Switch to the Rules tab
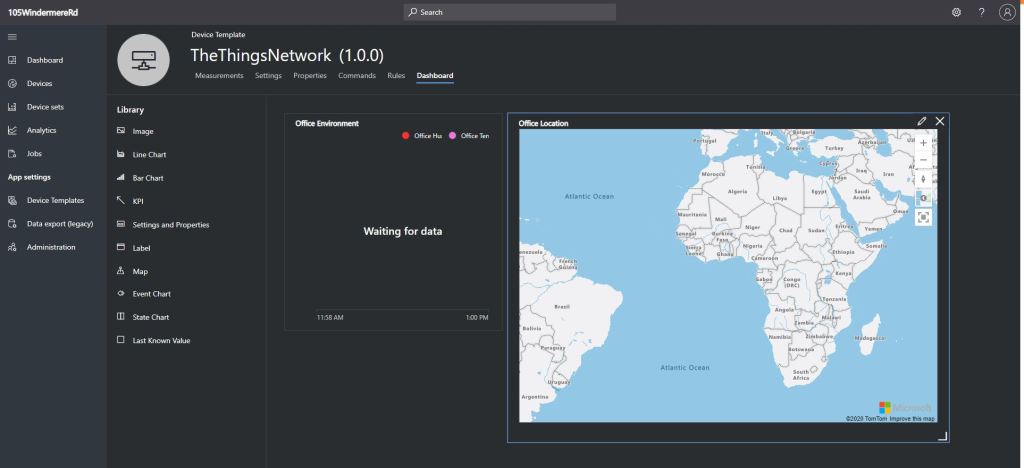Image resolution: width=1024 pixels, height=468 pixels. pyautogui.click(x=396, y=76)
